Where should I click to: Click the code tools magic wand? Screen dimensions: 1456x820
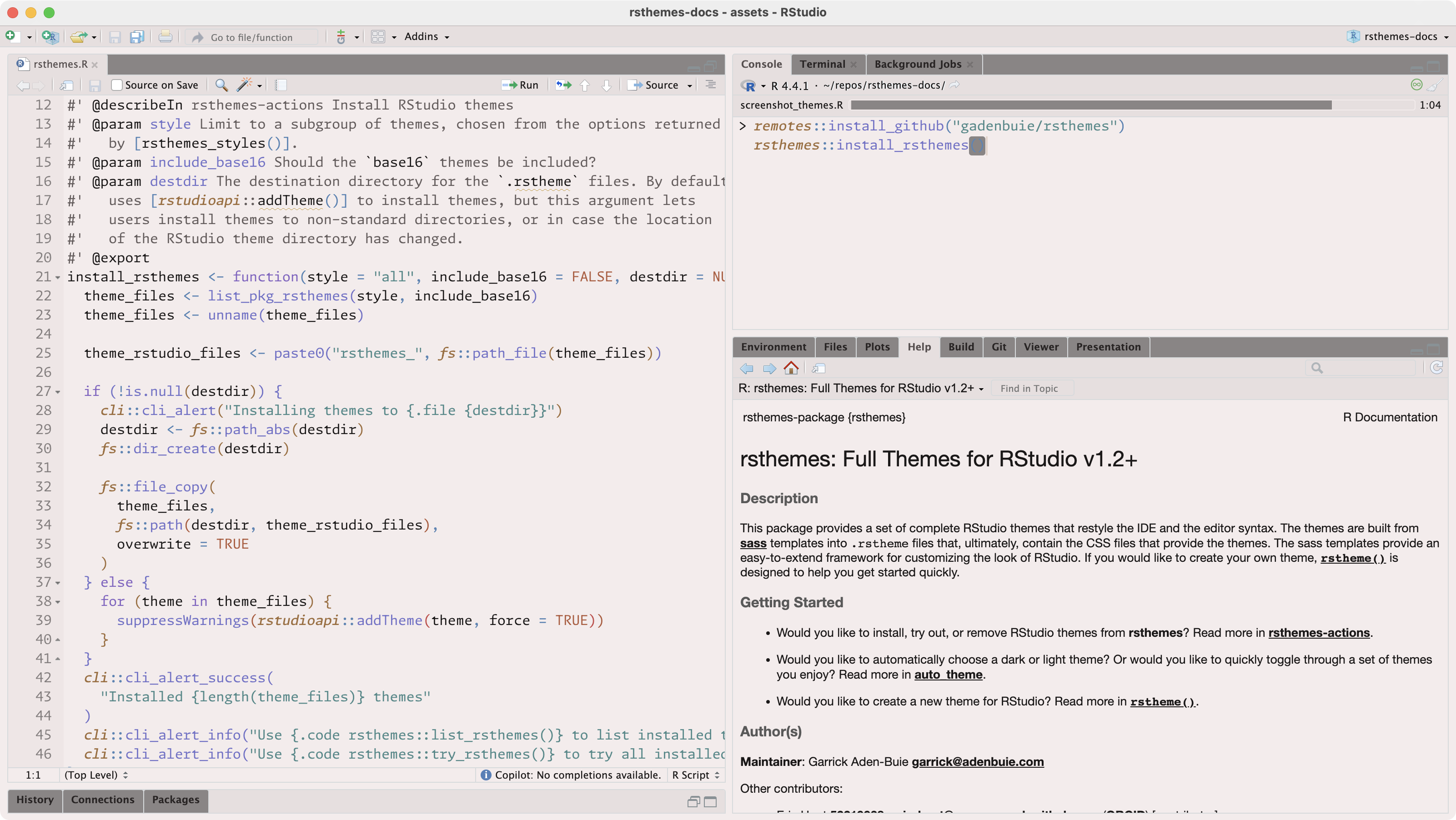tap(244, 85)
